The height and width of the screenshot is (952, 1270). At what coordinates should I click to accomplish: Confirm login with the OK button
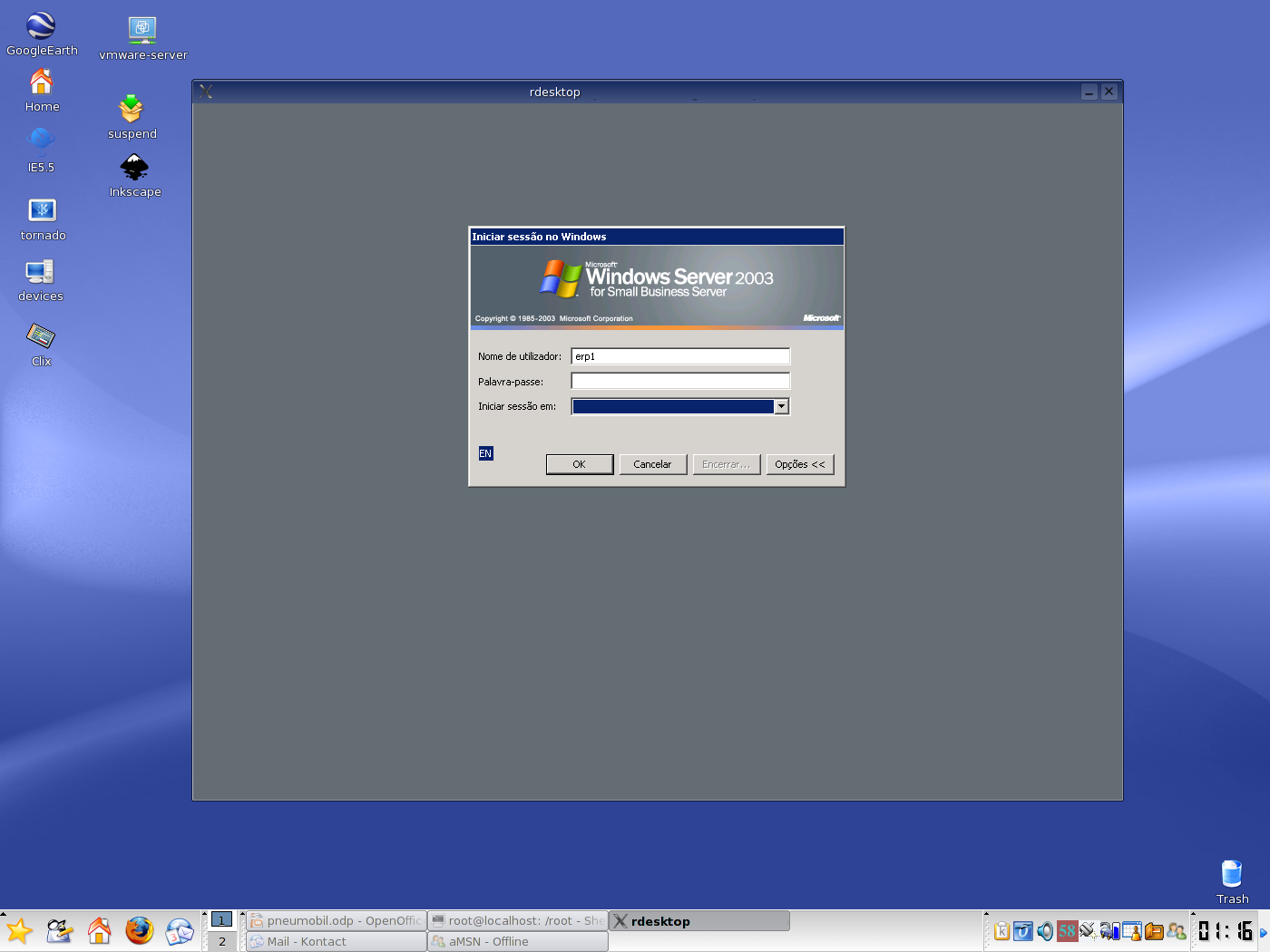580,464
